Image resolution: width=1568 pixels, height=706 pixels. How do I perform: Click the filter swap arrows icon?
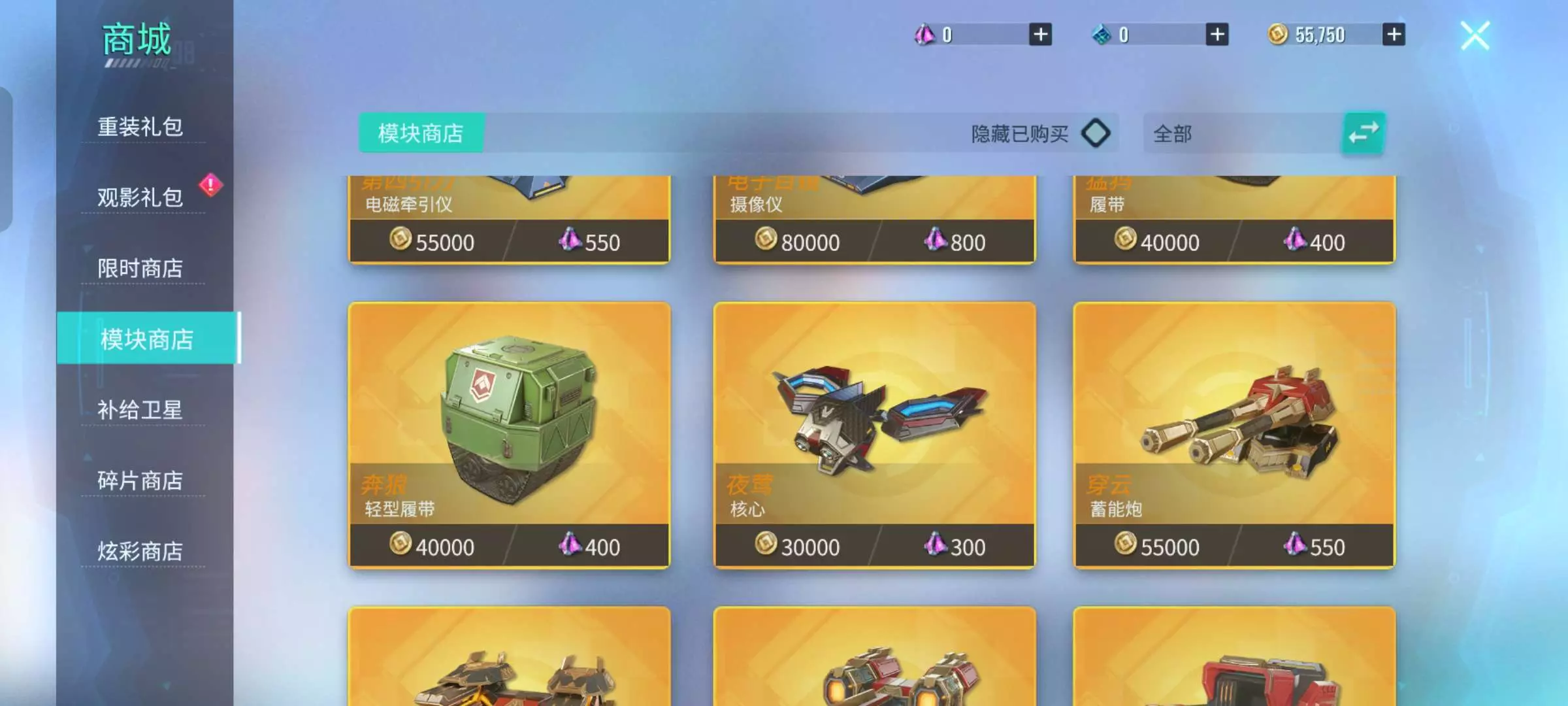(1364, 133)
